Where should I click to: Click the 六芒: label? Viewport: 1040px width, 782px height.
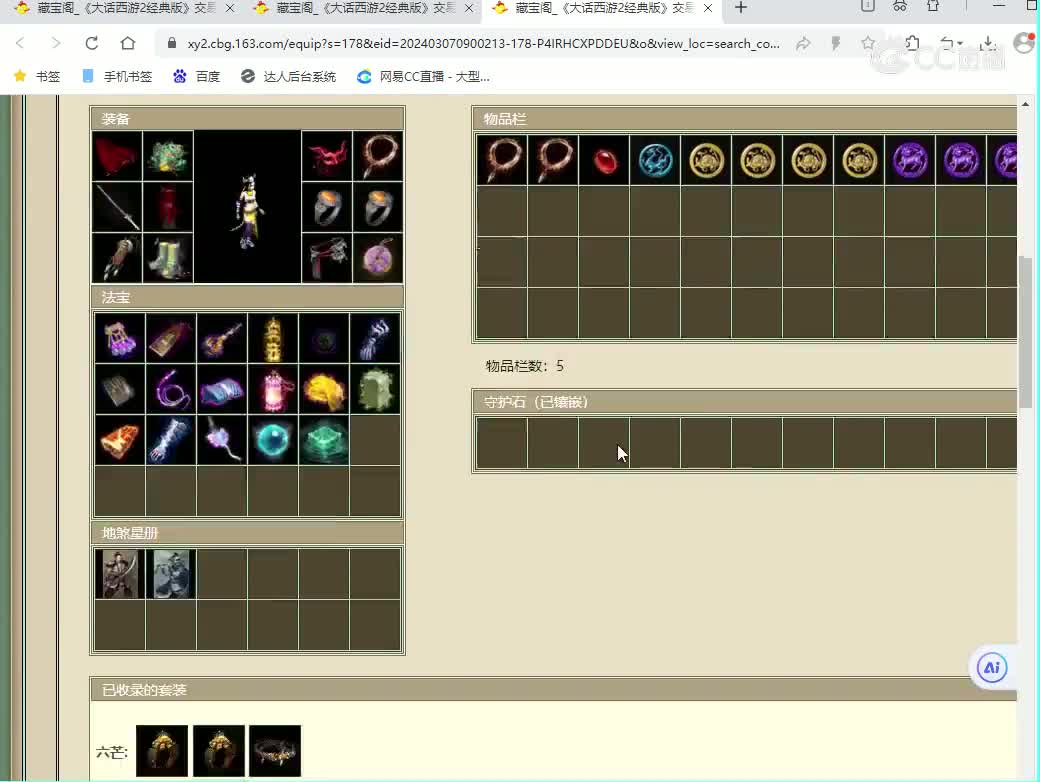[x=111, y=752]
